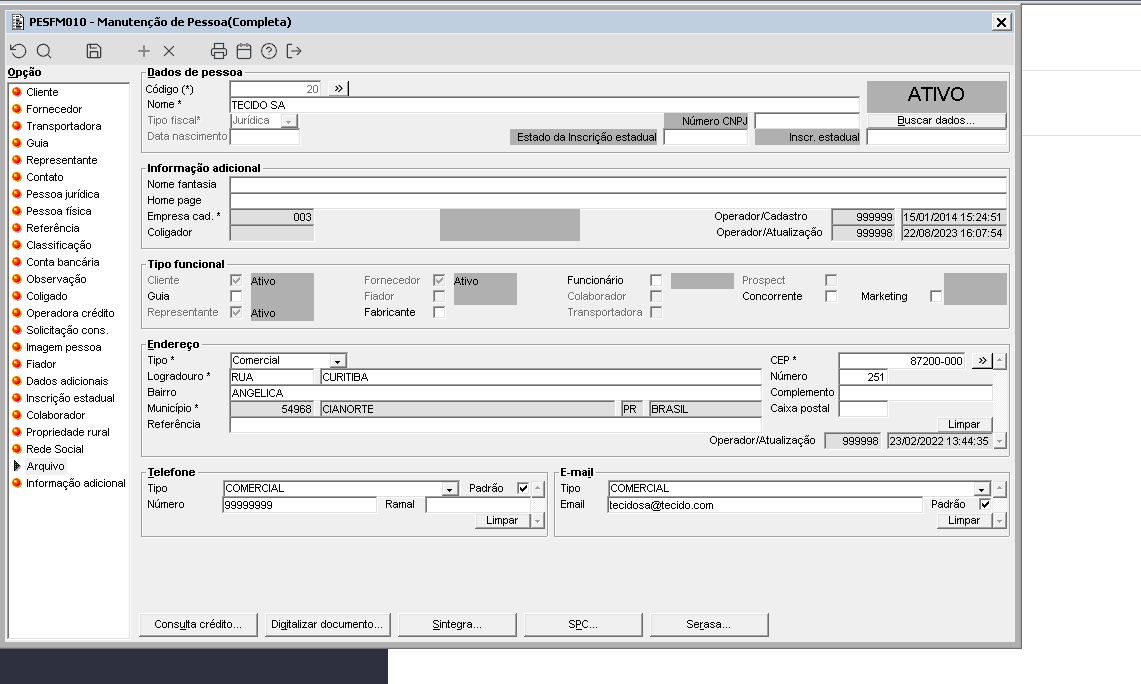Click the document icon in title bar
Image resolution: width=1141 pixels, height=684 pixels.
point(18,22)
